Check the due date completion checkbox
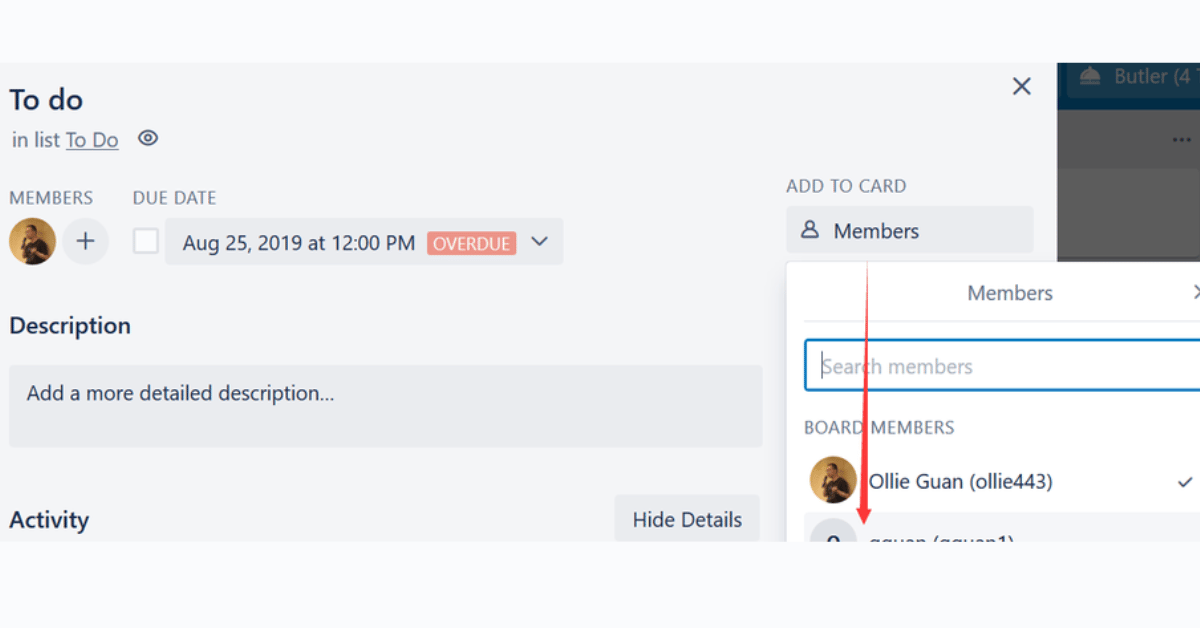 (x=145, y=241)
